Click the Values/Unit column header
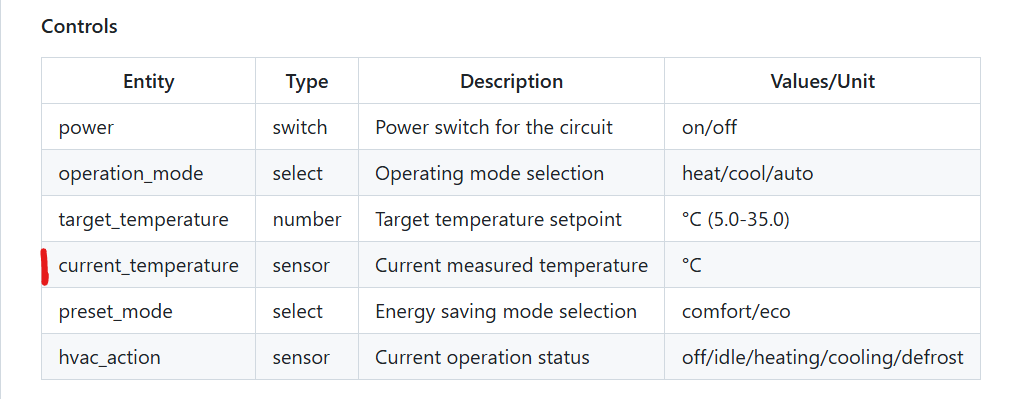The height and width of the screenshot is (399, 1027). click(823, 81)
